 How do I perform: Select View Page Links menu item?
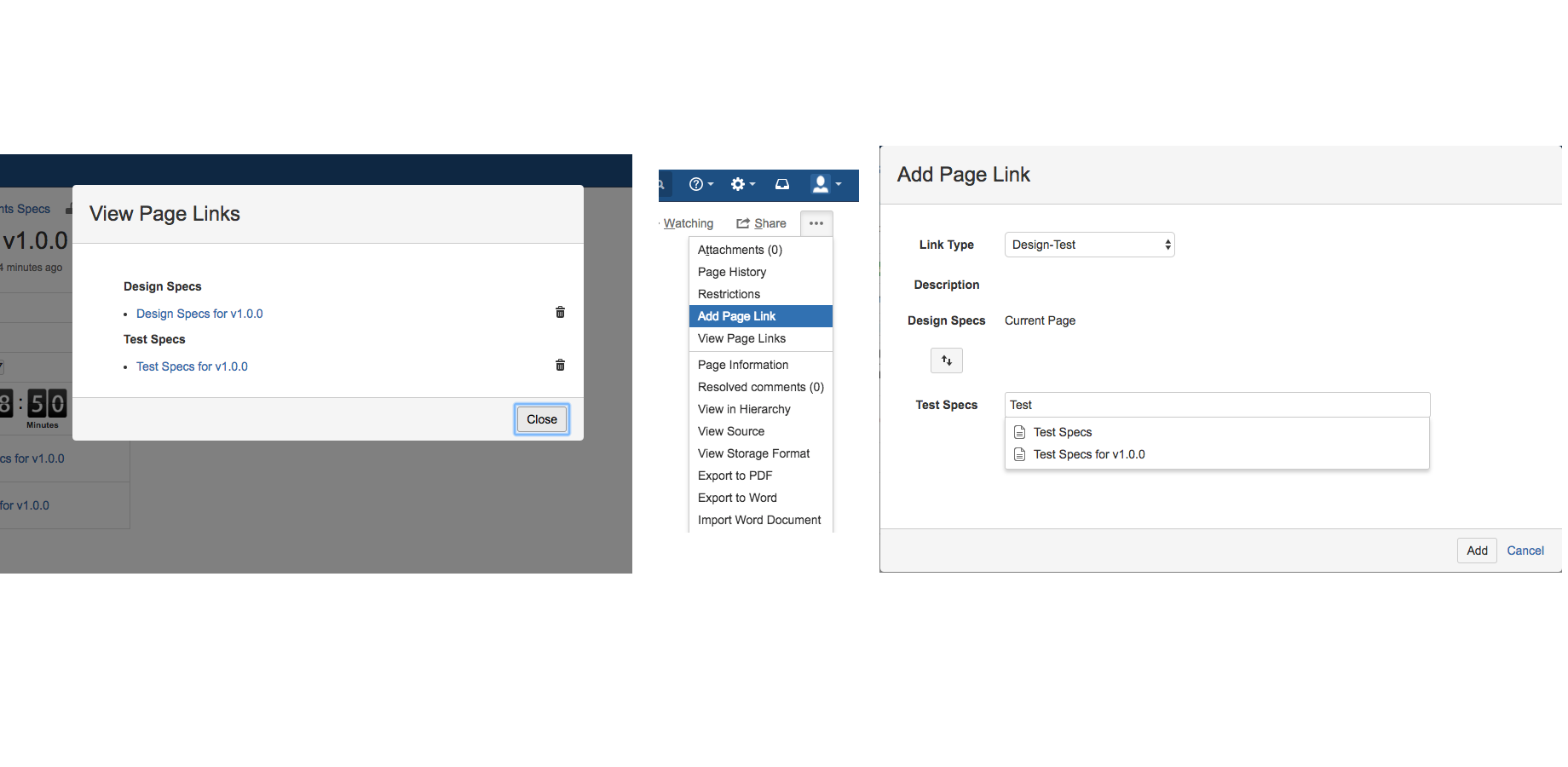click(760, 338)
